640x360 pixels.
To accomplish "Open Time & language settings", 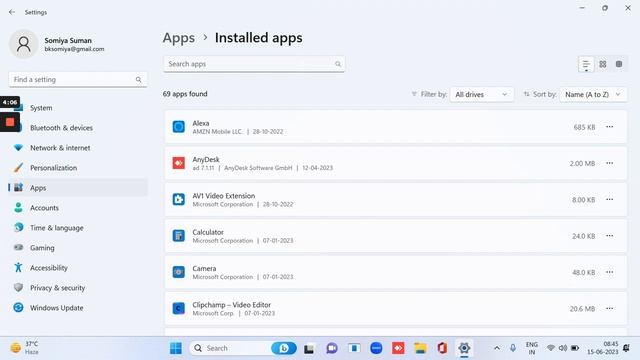I will [78, 228].
